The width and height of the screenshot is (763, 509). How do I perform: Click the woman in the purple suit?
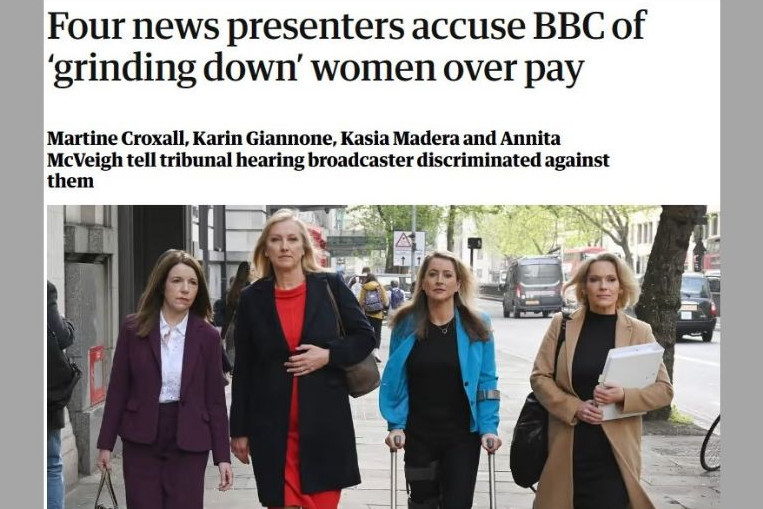[x=165, y=380]
